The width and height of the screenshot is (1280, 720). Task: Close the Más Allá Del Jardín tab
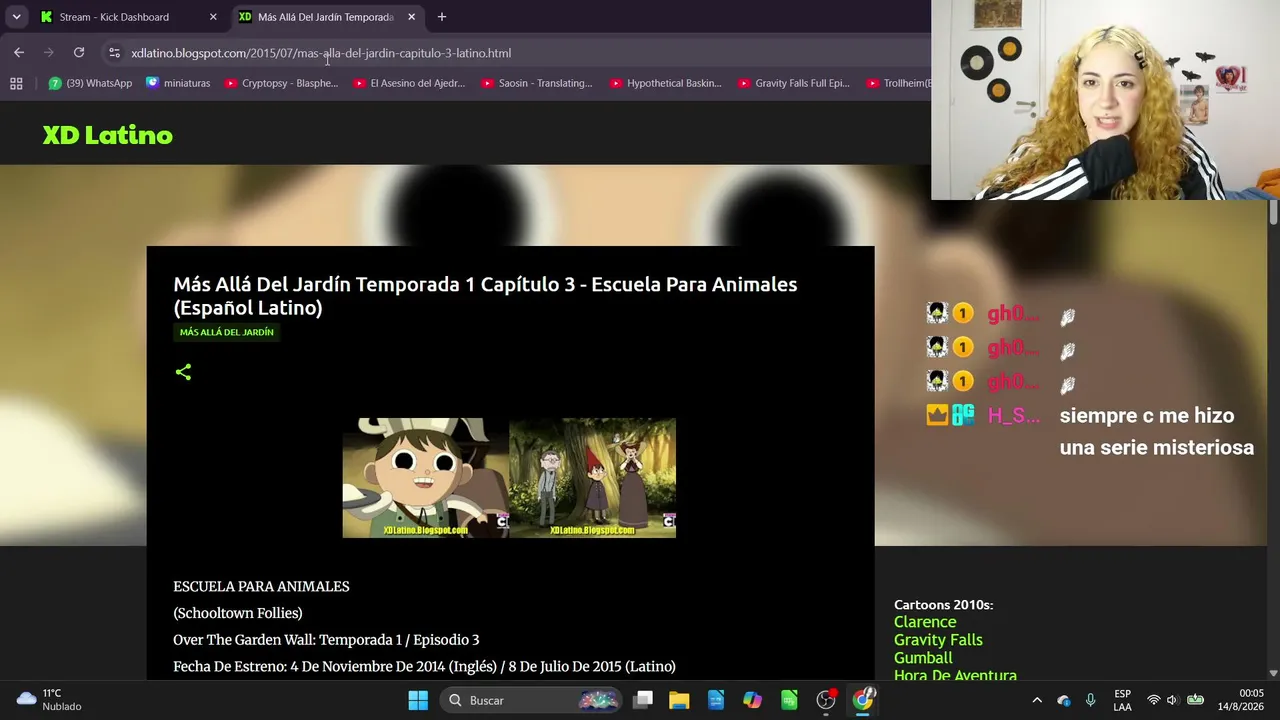point(411,17)
